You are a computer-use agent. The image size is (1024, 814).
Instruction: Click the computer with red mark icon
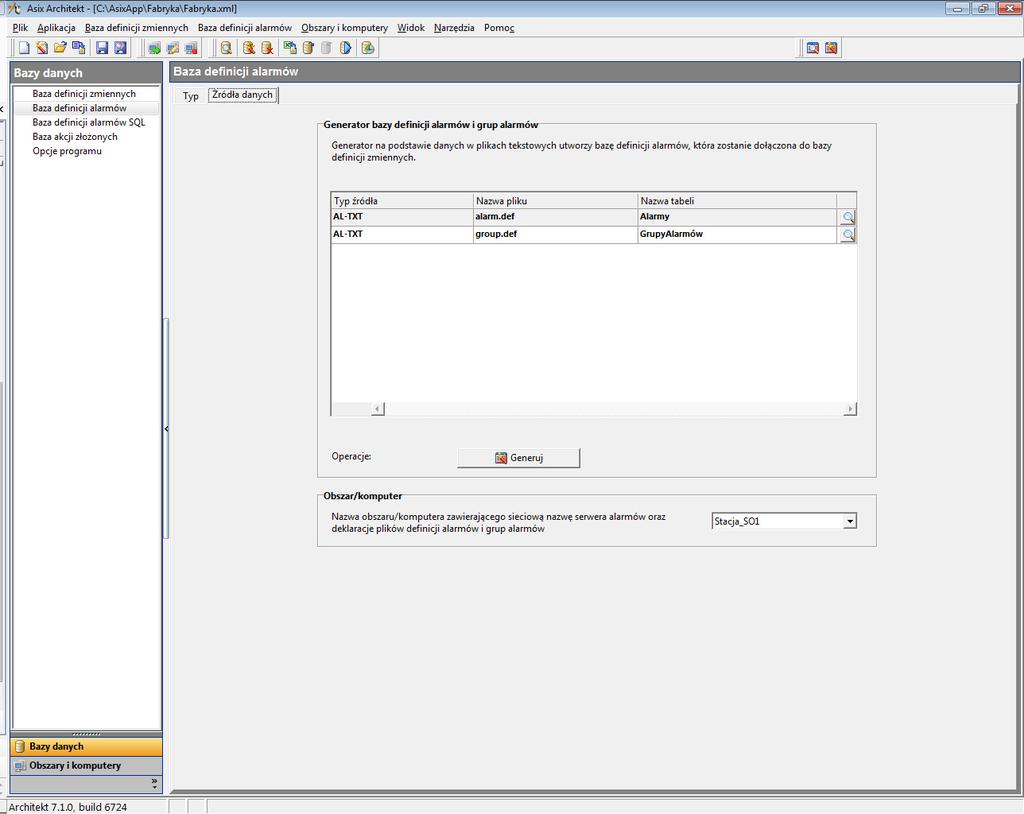(191, 48)
